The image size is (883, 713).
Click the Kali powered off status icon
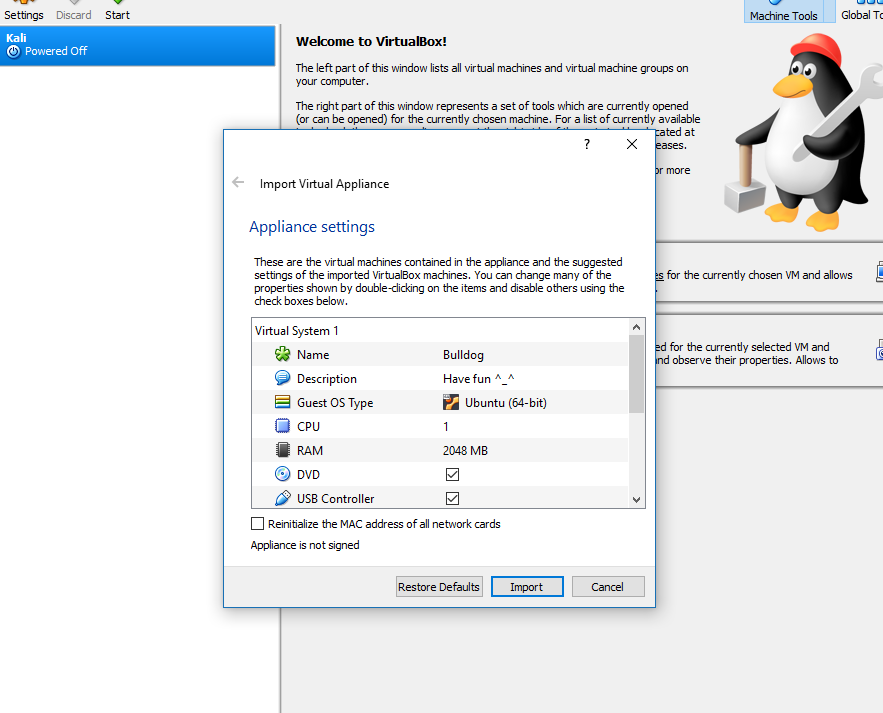14,52
